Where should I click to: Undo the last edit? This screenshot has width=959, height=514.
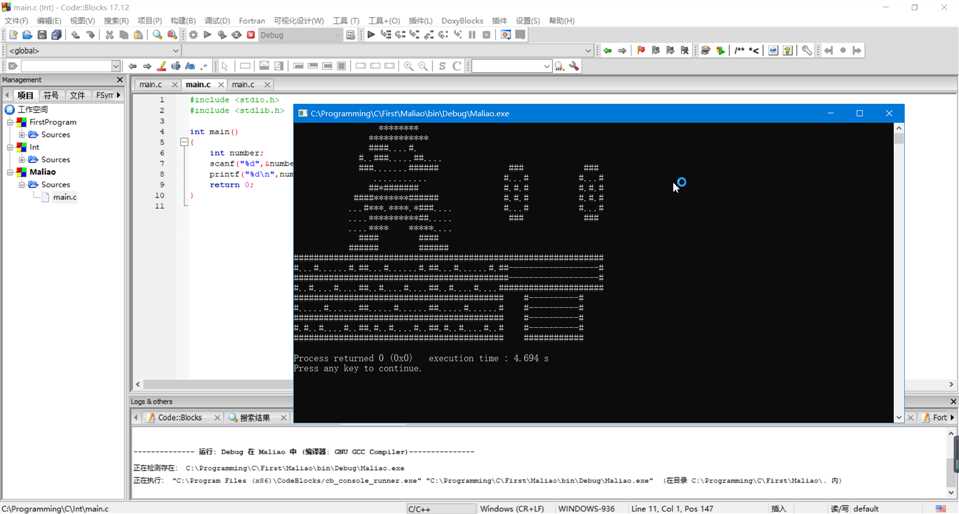click(x=75, y=35)
